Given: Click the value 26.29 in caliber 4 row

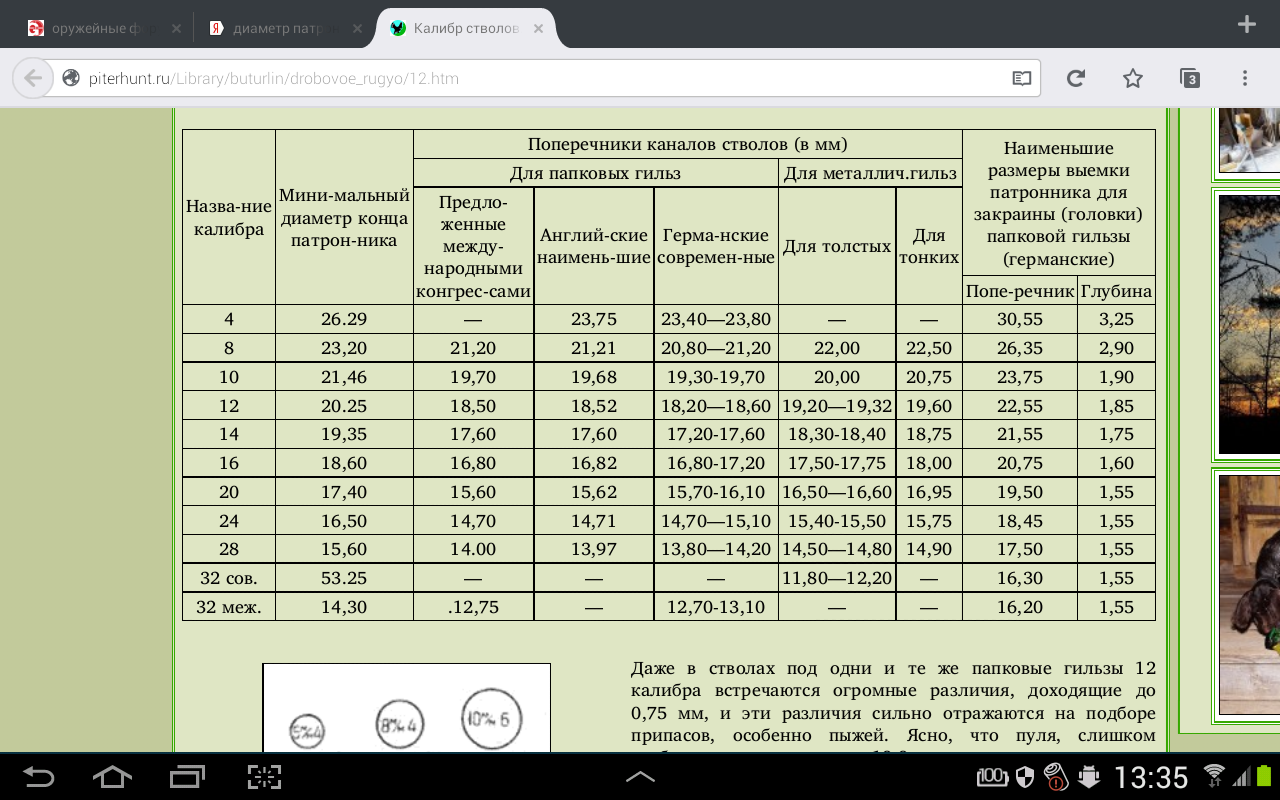Looking at the screenshot, I should click(x=344, y=319).
